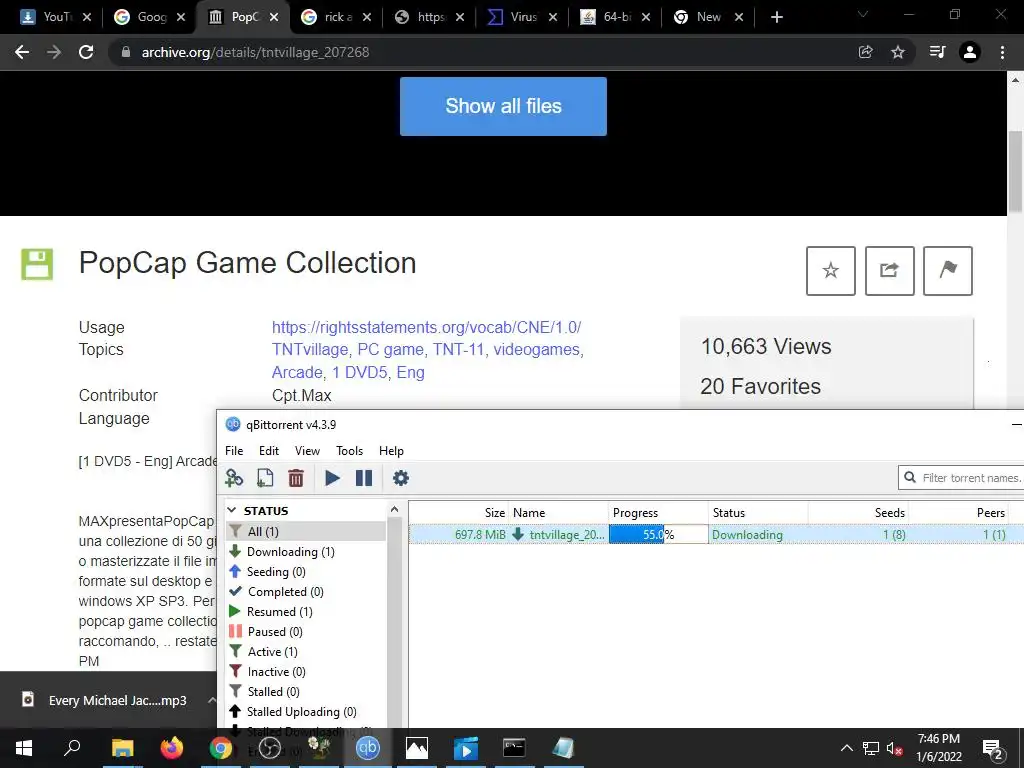The height and width of the screenshot is (768, 1024).
Task: Click the muted volume tray icon
Action: tap(895, 748)
